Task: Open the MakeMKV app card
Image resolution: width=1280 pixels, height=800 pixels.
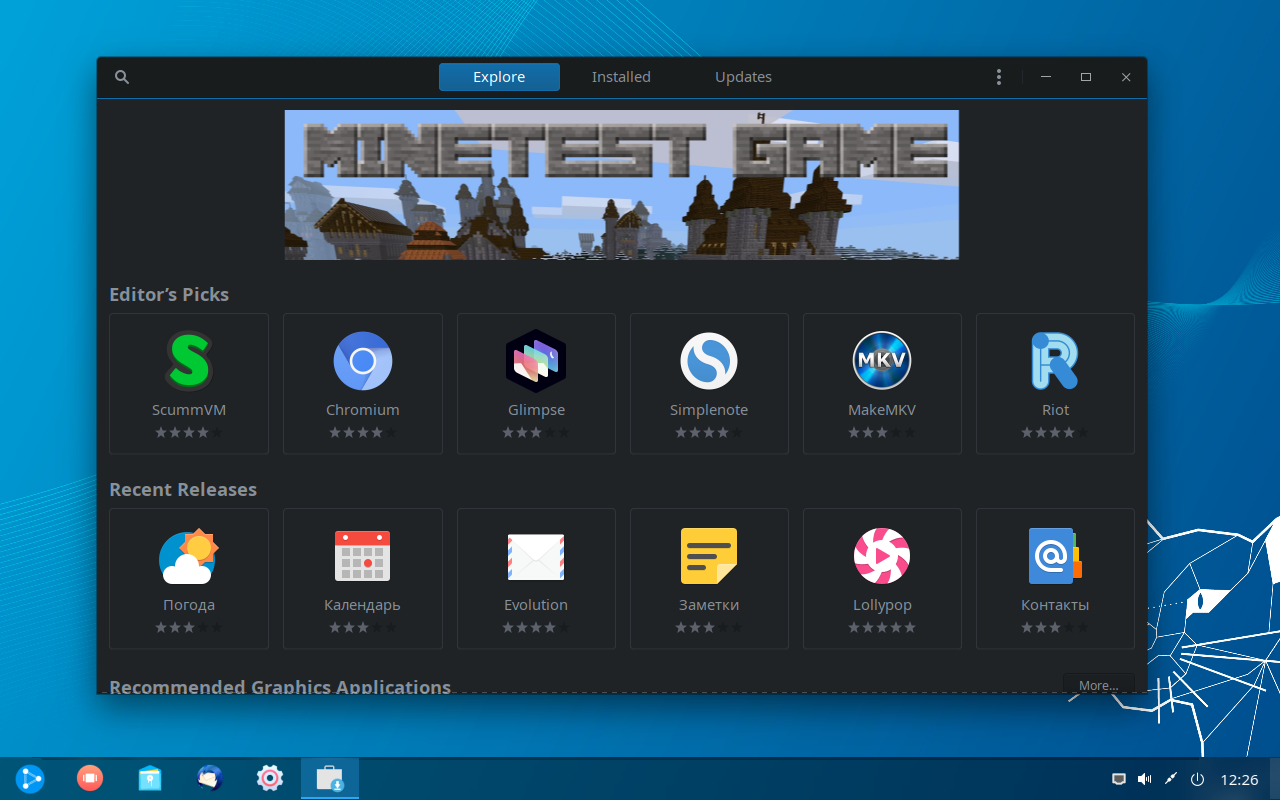Action: click(x=882, y=384)
